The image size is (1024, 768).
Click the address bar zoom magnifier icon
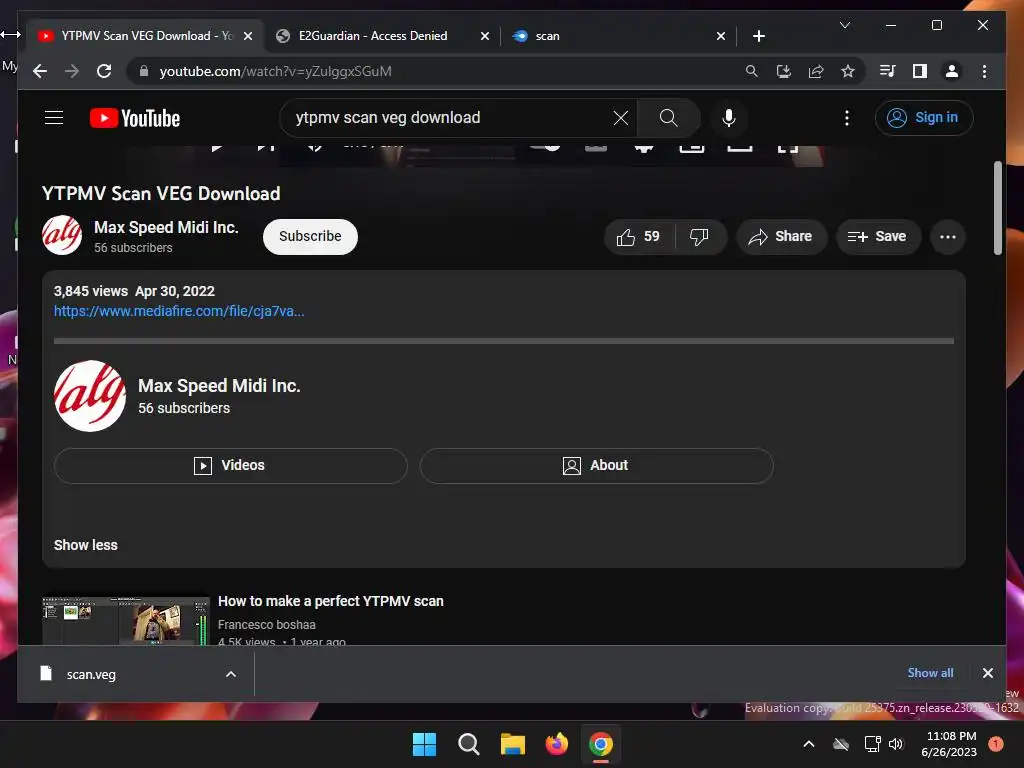pos(752,71)
